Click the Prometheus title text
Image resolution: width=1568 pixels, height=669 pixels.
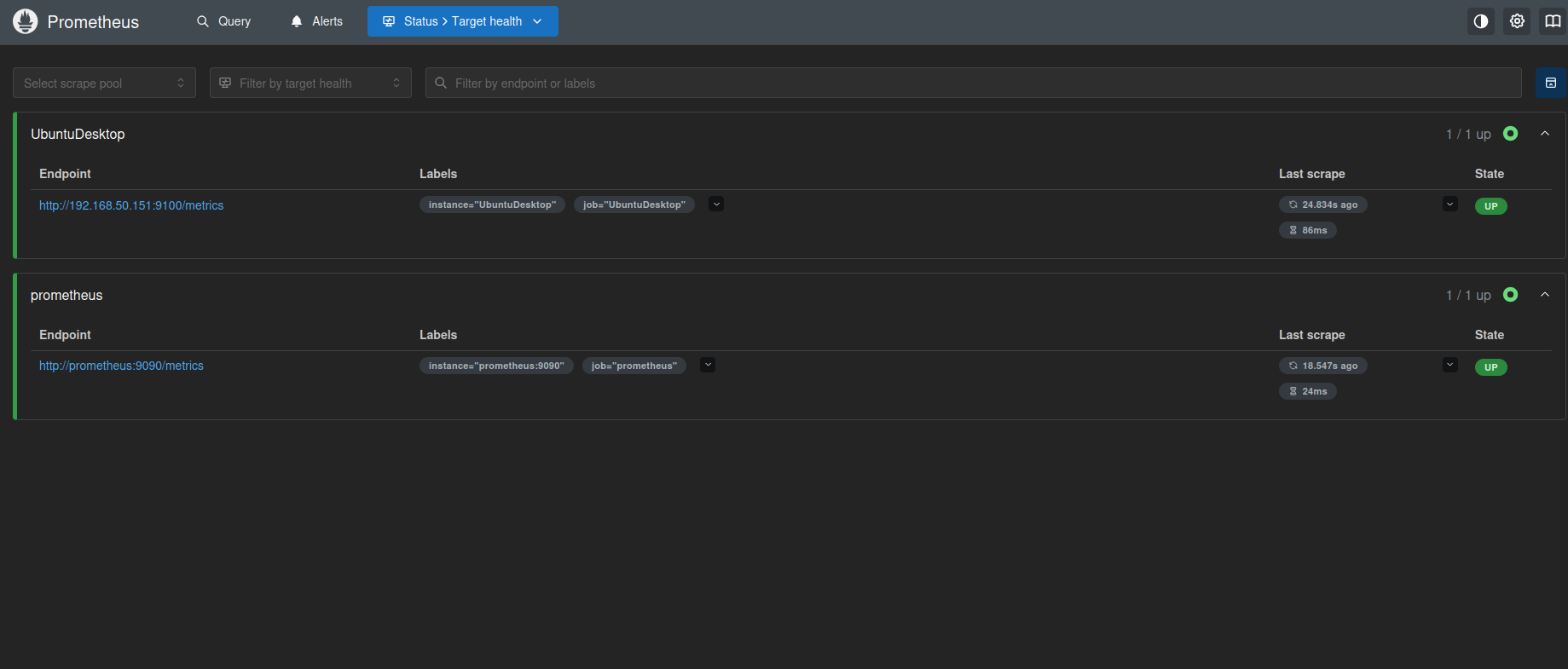point(93,22)
